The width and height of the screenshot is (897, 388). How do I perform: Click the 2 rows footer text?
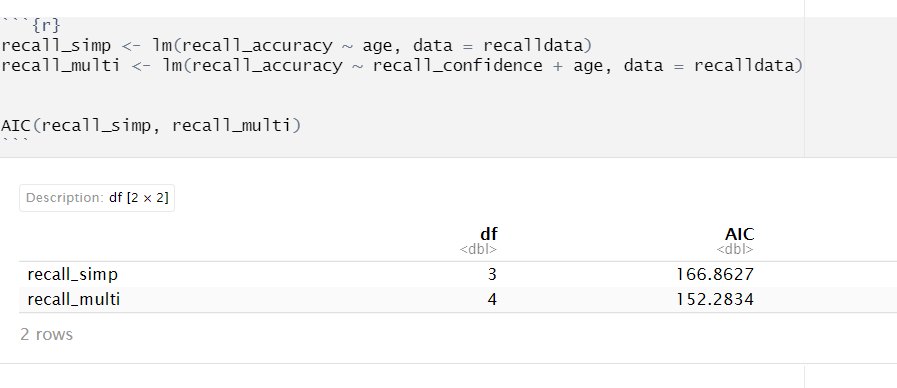tap(46, 334)
